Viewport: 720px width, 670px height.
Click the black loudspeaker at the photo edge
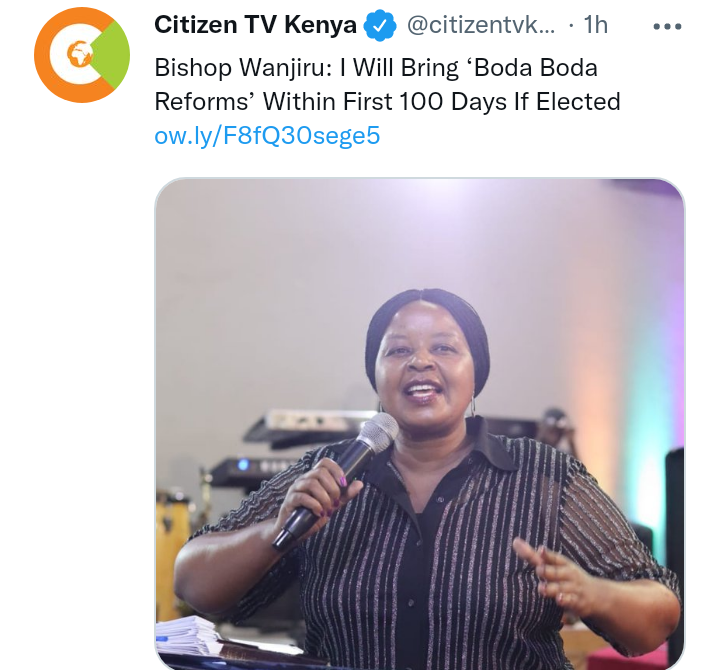675,551
